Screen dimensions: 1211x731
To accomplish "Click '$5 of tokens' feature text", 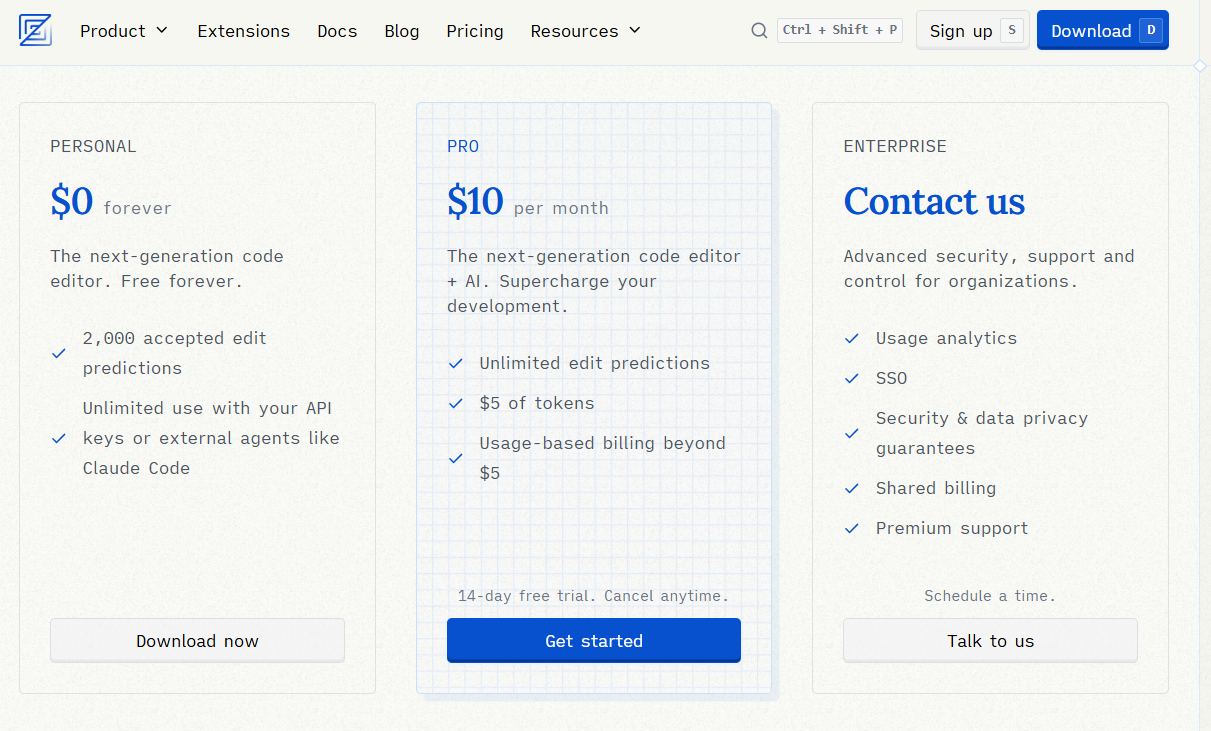I will [537, 403].
